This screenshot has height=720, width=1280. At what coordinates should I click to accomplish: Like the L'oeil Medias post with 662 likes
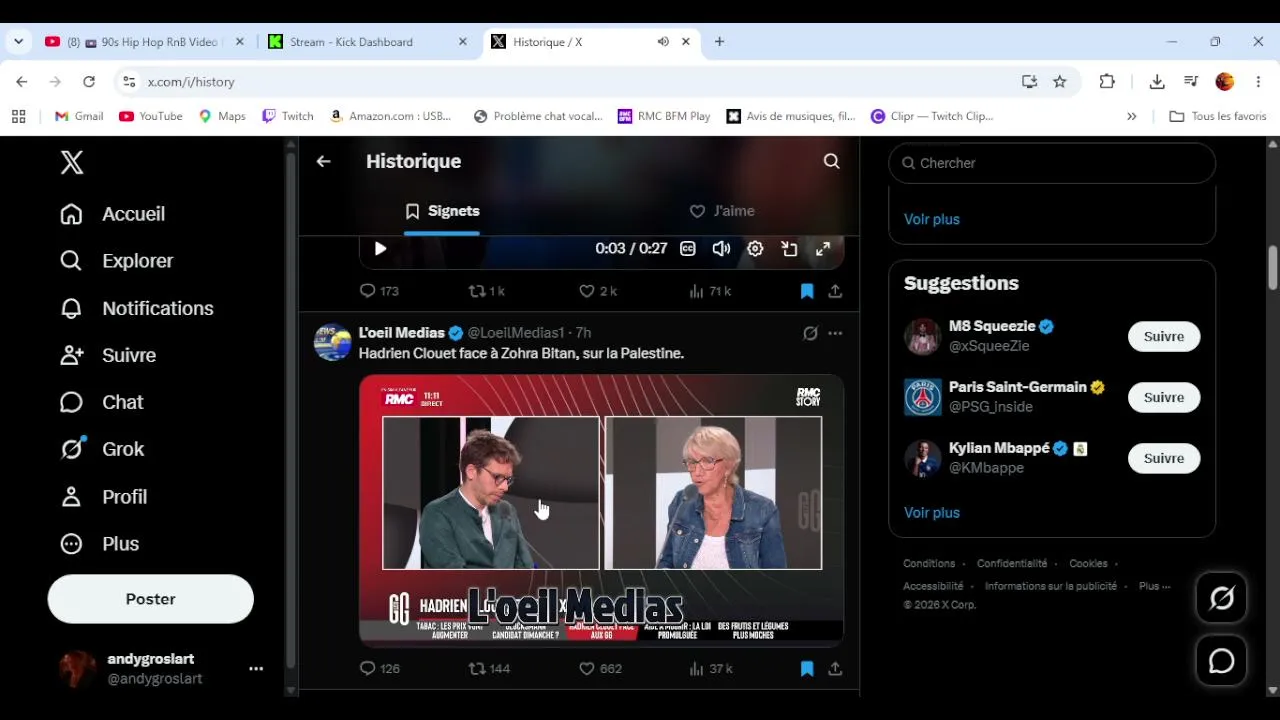coord(600,669)
